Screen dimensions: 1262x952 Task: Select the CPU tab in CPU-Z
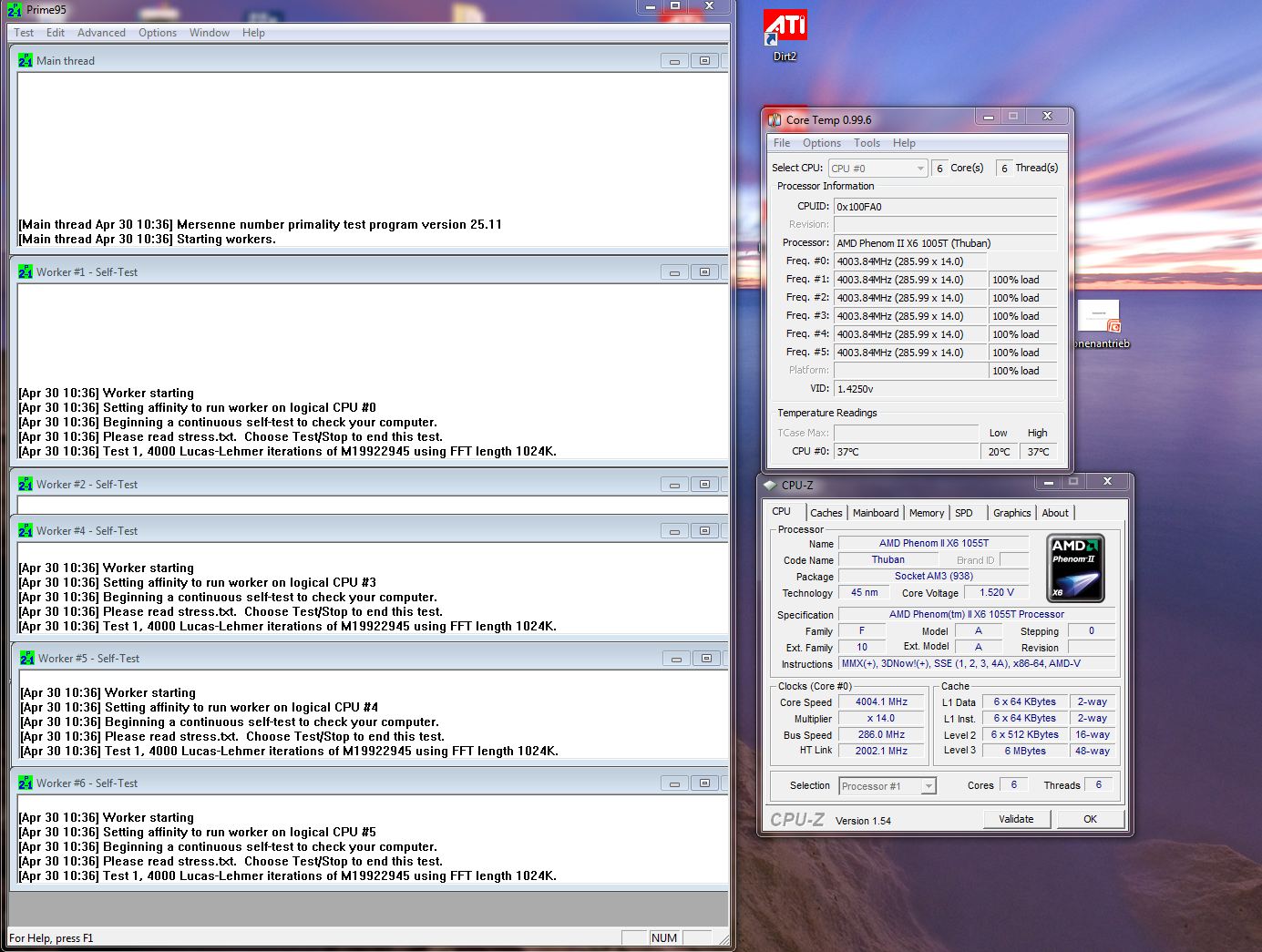click(x=782, y=511)
